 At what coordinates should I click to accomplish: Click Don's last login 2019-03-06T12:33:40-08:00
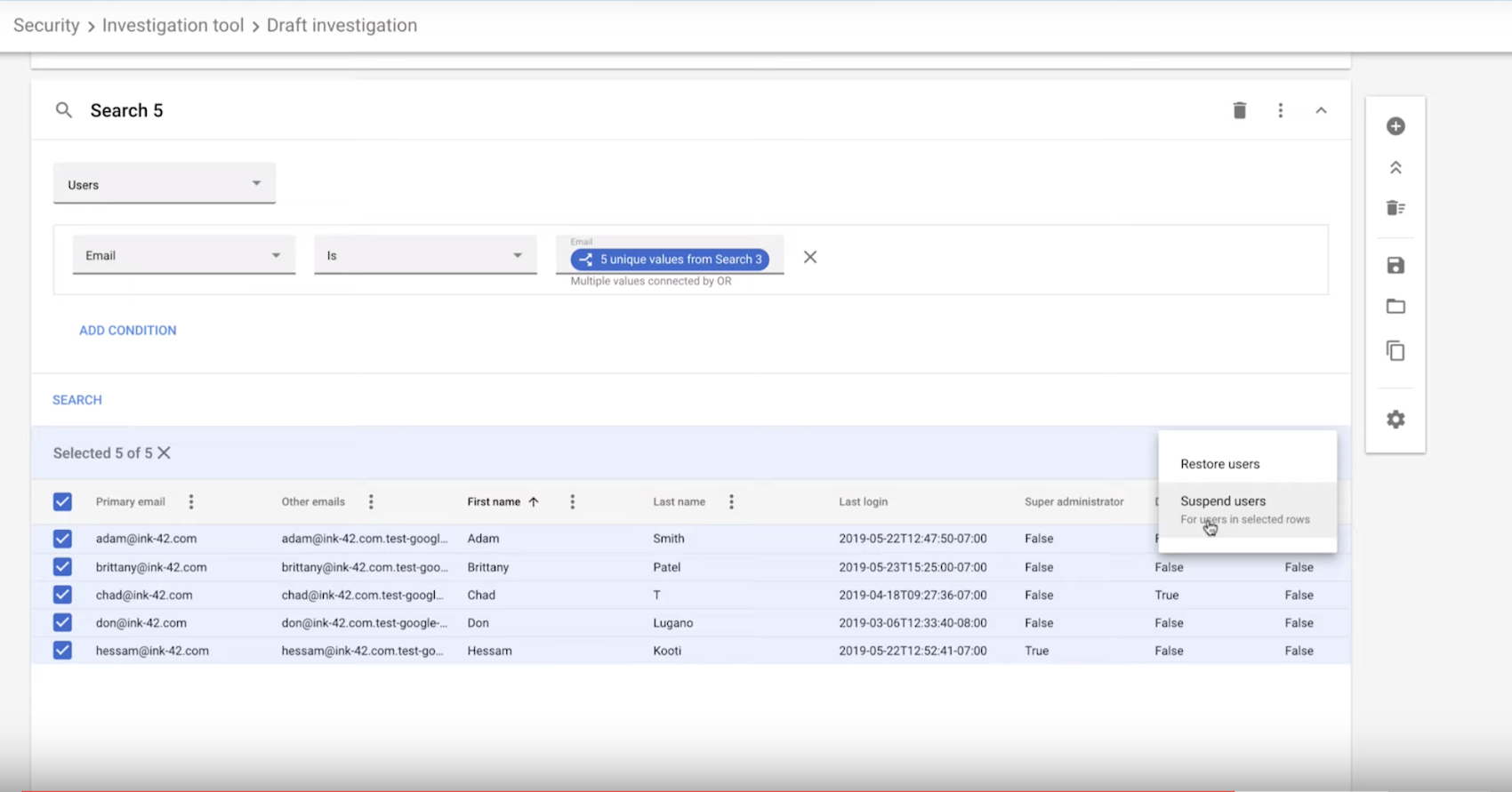[x=913, y=623]
